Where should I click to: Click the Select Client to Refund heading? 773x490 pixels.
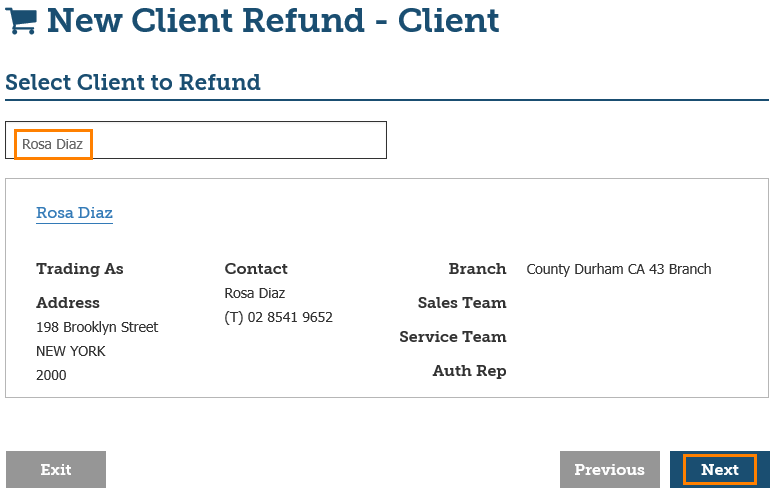click(x=133, y=83)
